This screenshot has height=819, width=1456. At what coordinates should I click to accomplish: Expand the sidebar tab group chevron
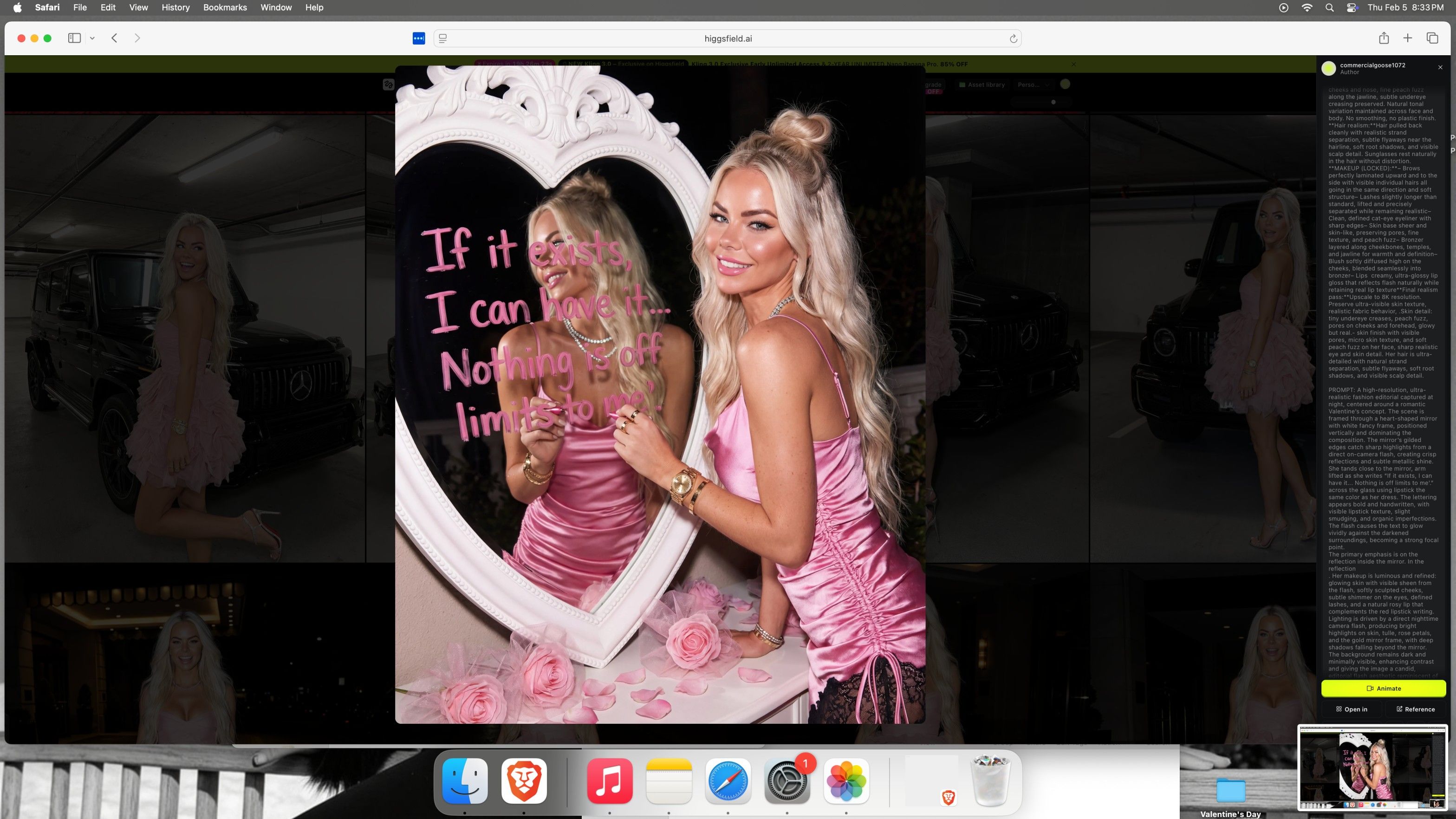[x=92, y=39]
